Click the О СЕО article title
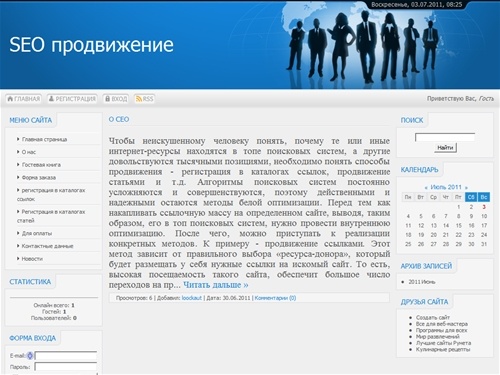 coord(119,119)
